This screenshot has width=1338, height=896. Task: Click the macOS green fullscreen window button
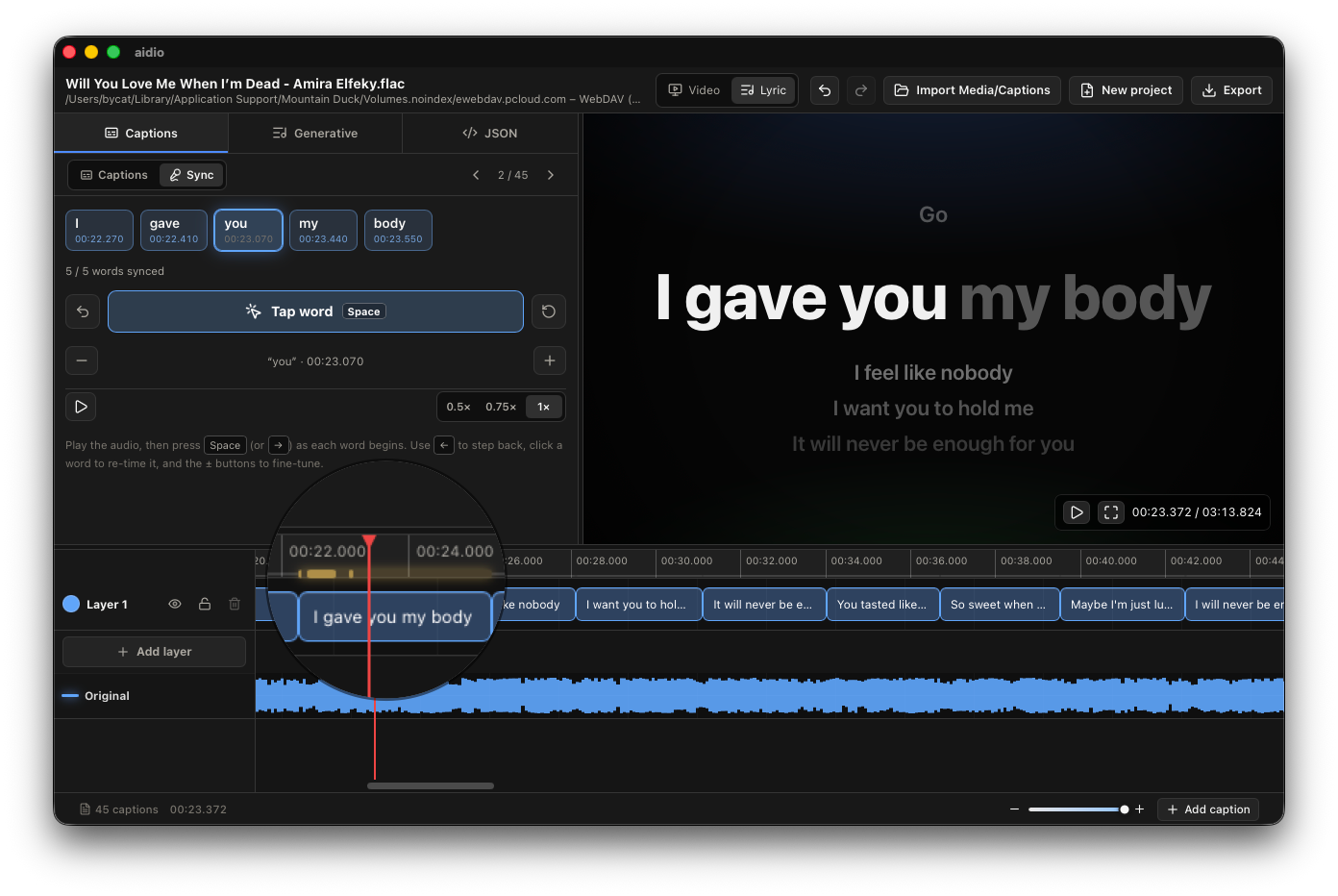[x=113, y=52]
